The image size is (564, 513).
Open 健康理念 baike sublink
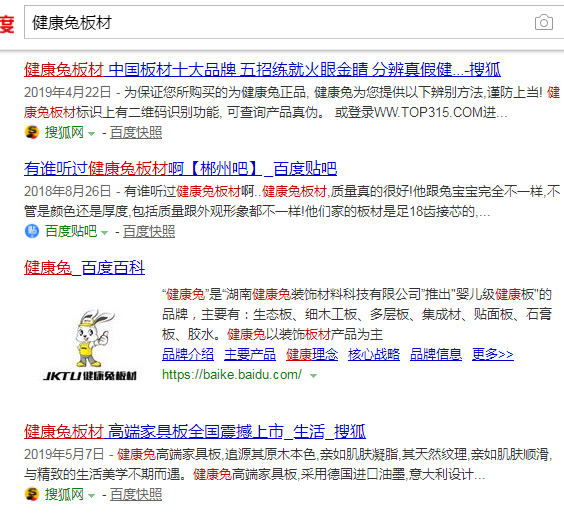pyautogui.click(x=312, y=354)
